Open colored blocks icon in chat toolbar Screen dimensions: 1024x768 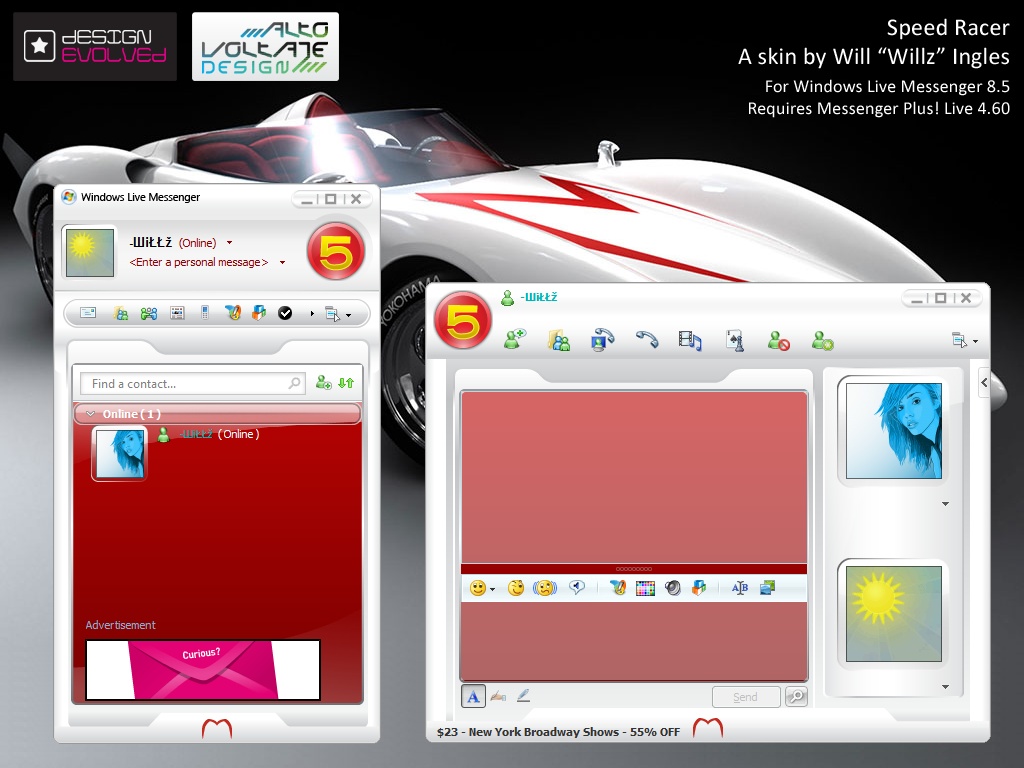(x=699, y=588)
